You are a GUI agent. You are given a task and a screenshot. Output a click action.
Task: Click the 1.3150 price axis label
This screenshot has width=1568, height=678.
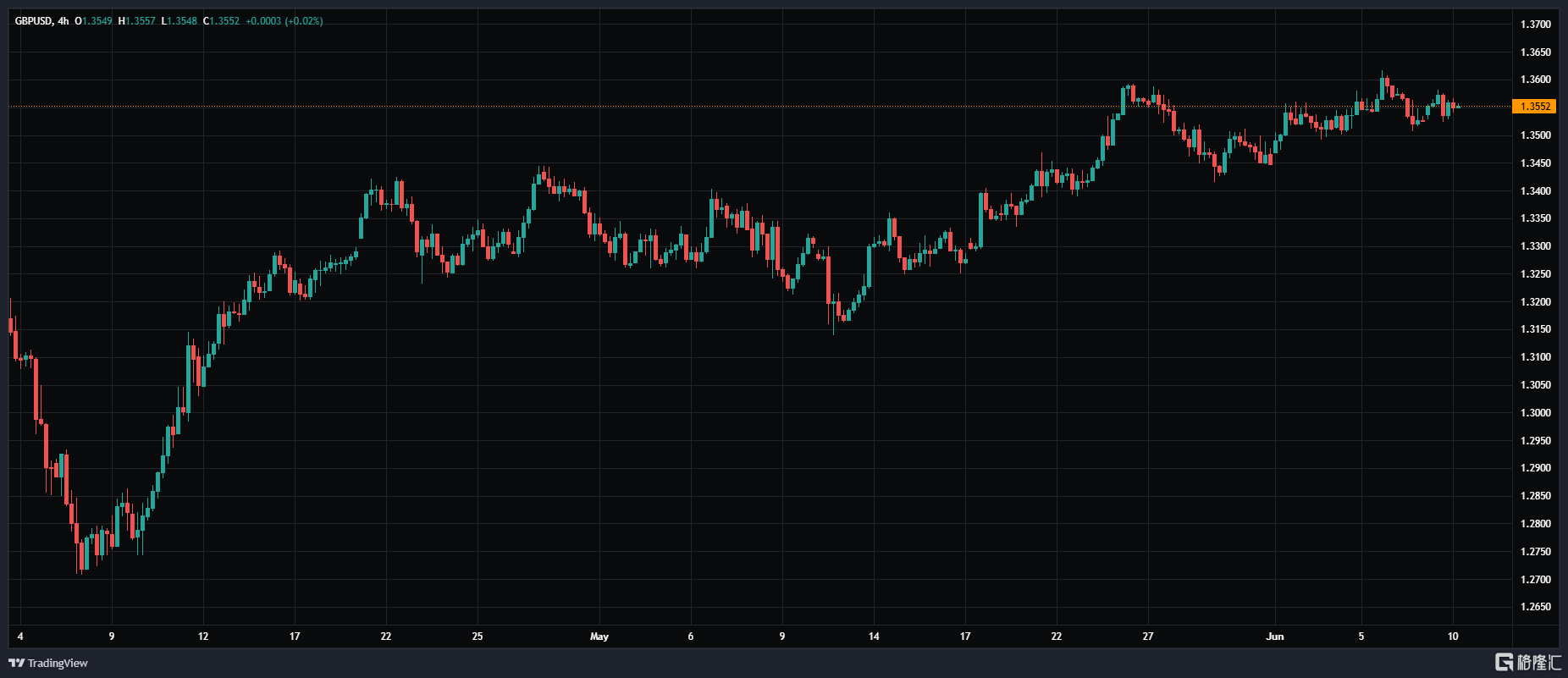click(x=1535, y=329)
